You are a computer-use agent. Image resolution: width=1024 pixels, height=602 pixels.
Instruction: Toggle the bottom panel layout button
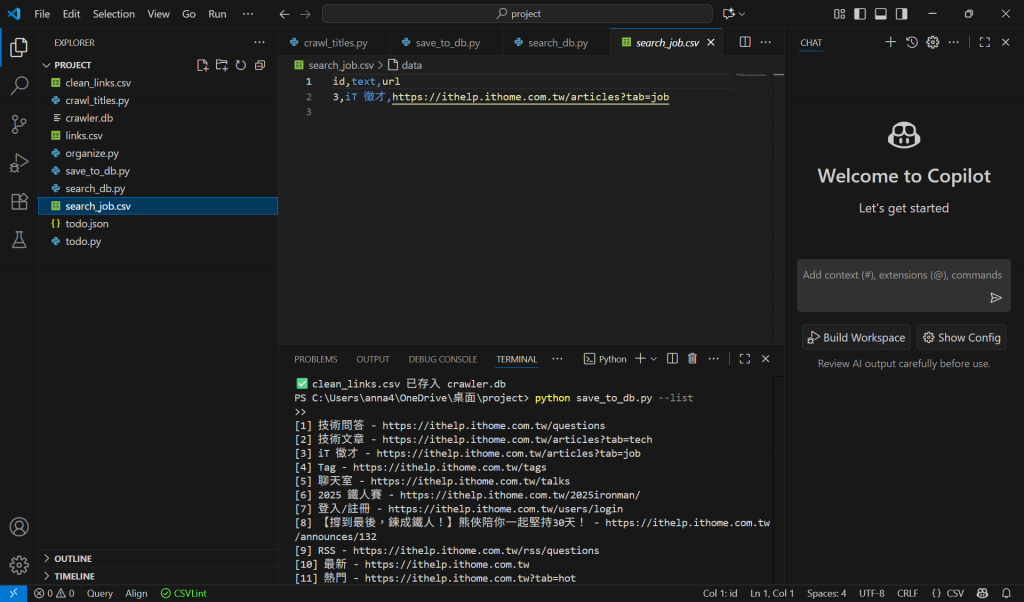(881, 14)
